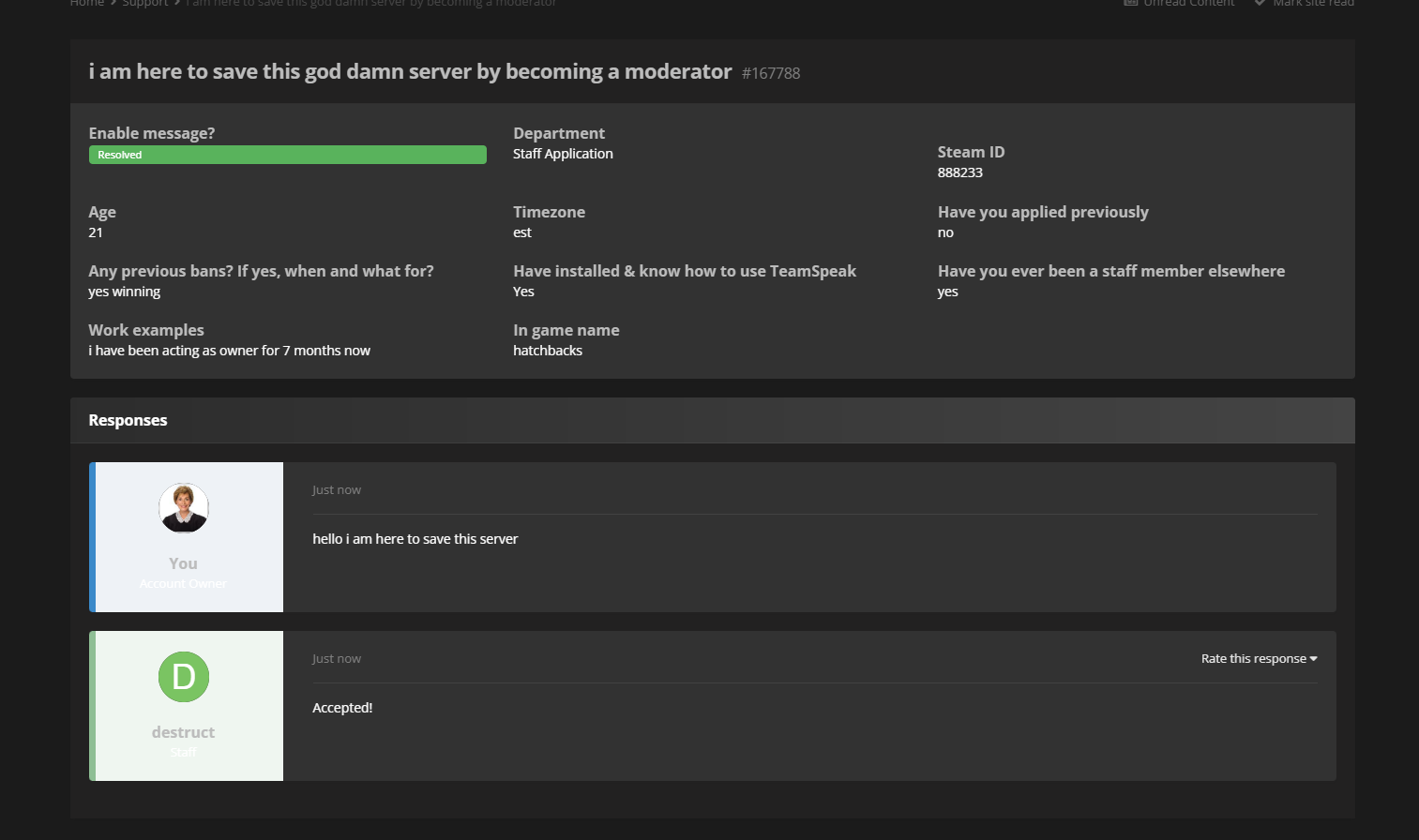Click the Staff Application department value
Viewport: 1419px width, 840px height.
(563, 154)
